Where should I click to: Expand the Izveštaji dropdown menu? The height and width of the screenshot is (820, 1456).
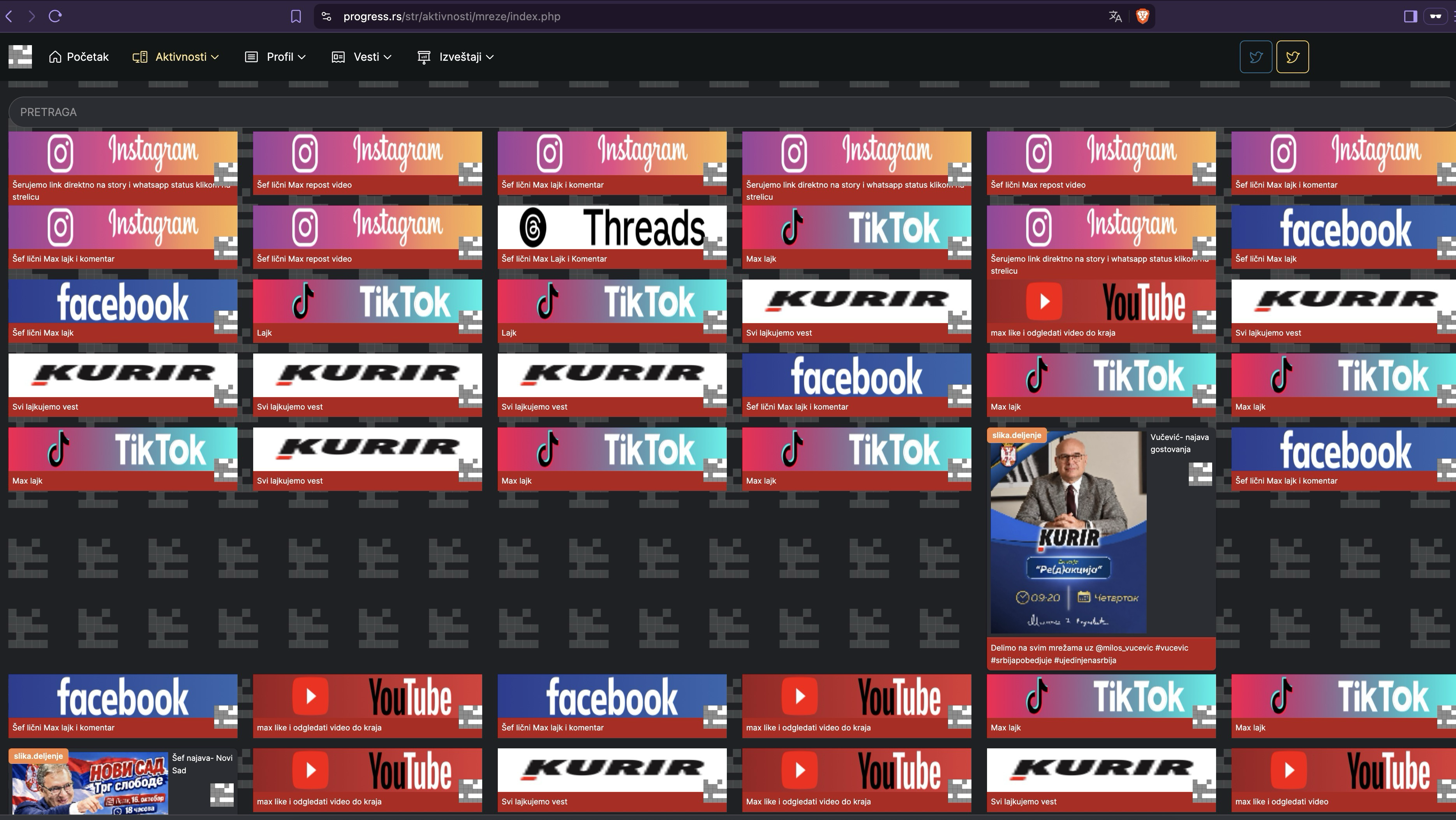click(x=456, y=56)
